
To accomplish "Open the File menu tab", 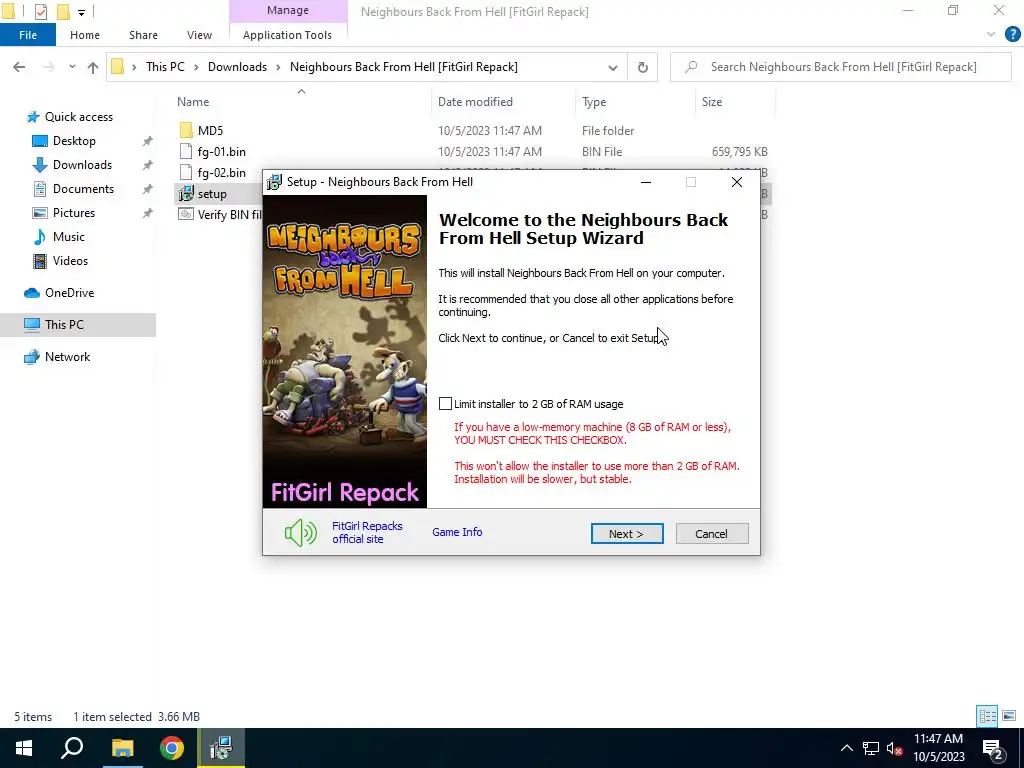I will pyautogui.click(x=28, y=35).
